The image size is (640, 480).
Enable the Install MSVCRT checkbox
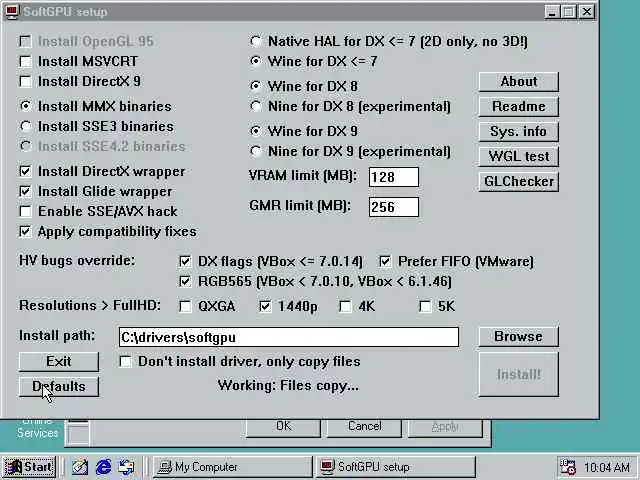25,62
